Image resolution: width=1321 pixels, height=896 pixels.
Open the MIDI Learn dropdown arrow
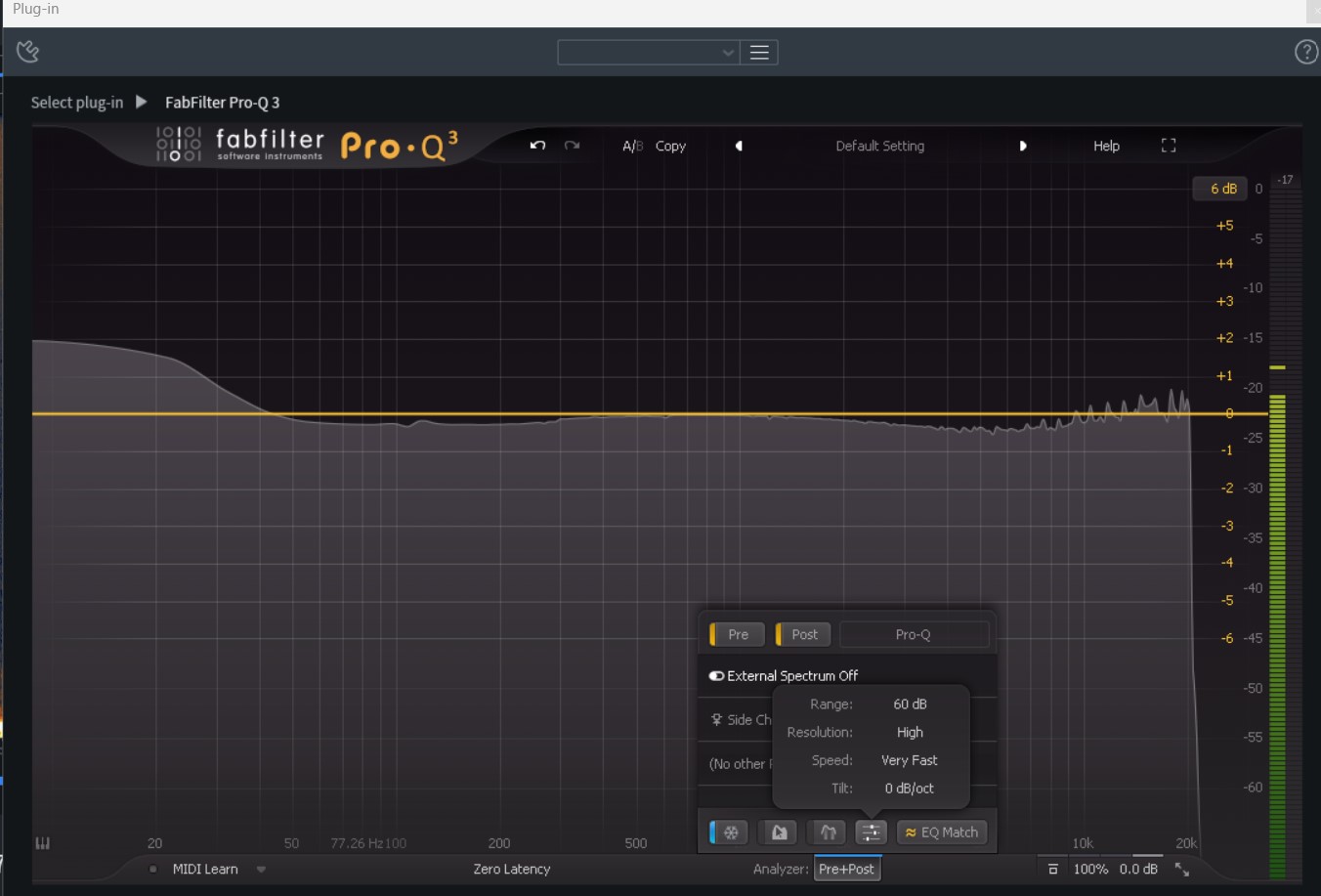261,869
